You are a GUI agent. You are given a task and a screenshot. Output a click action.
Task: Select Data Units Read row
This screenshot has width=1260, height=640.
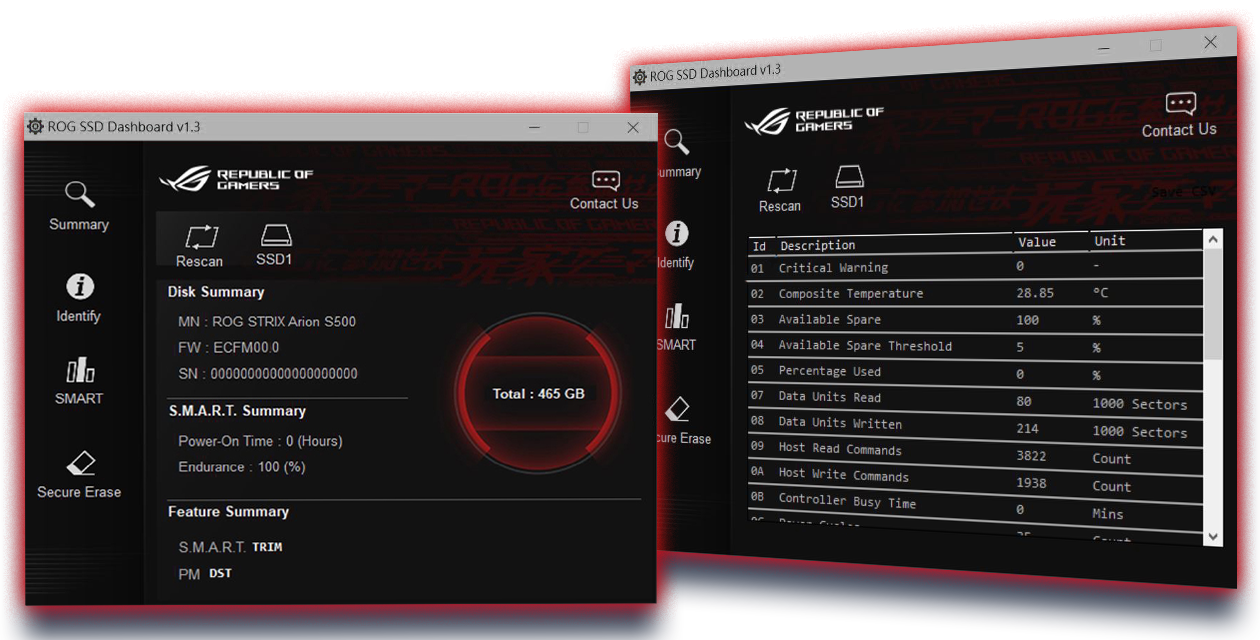[x=975, y=399]
